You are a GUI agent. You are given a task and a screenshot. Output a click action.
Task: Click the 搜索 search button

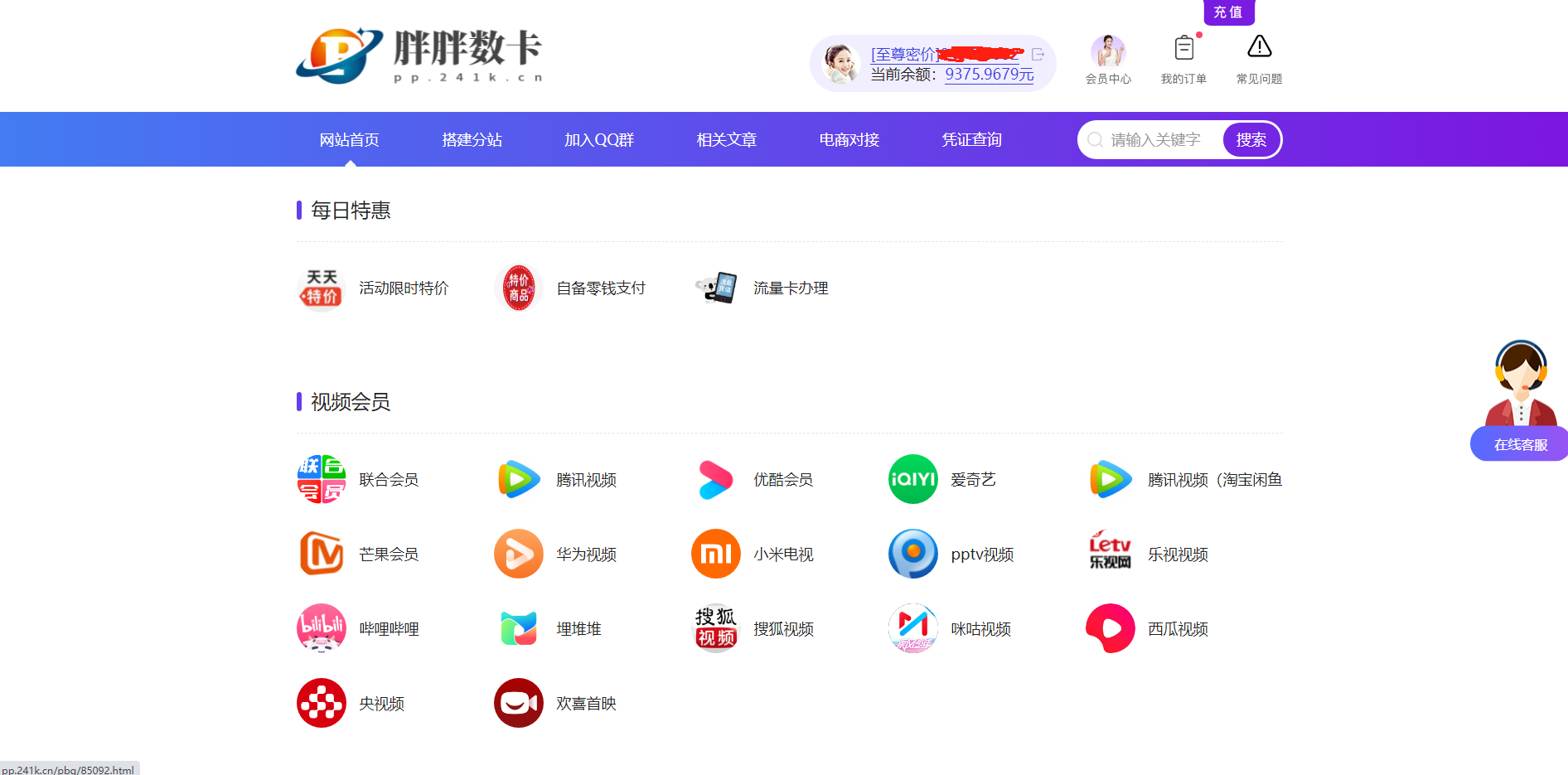pyautogui.click(x=1251, y=139)
